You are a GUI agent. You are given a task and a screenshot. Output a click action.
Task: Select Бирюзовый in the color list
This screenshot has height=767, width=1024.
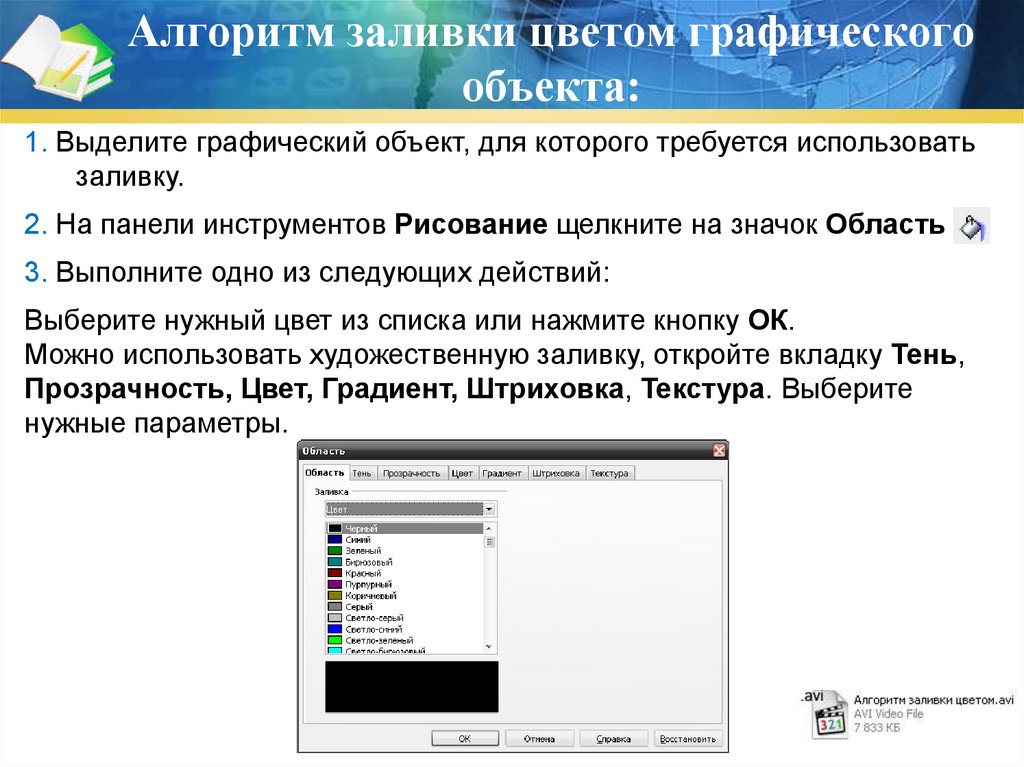pos(404,562)
